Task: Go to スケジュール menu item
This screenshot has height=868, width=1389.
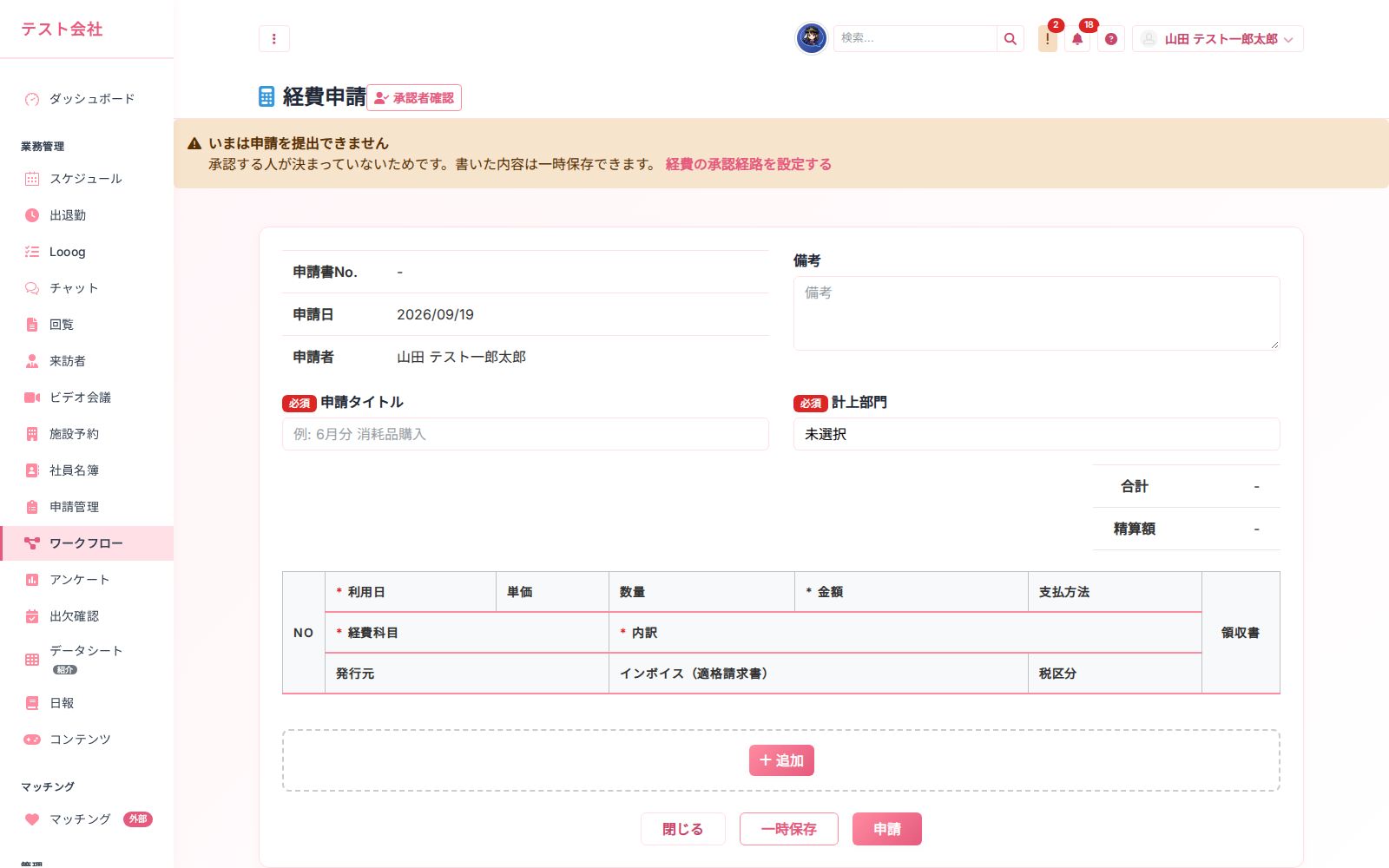Action: [87, 179]
